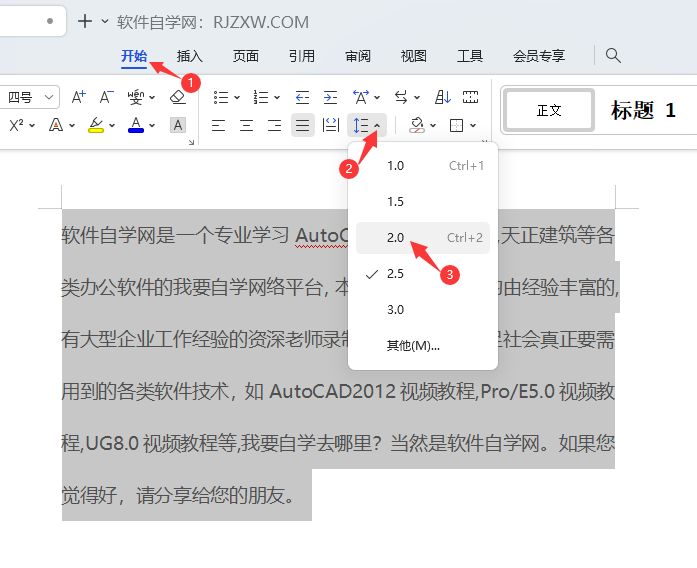This screenshot has height=568, width=697.
Task: Open the 审阅 tab
Action: 358,56
